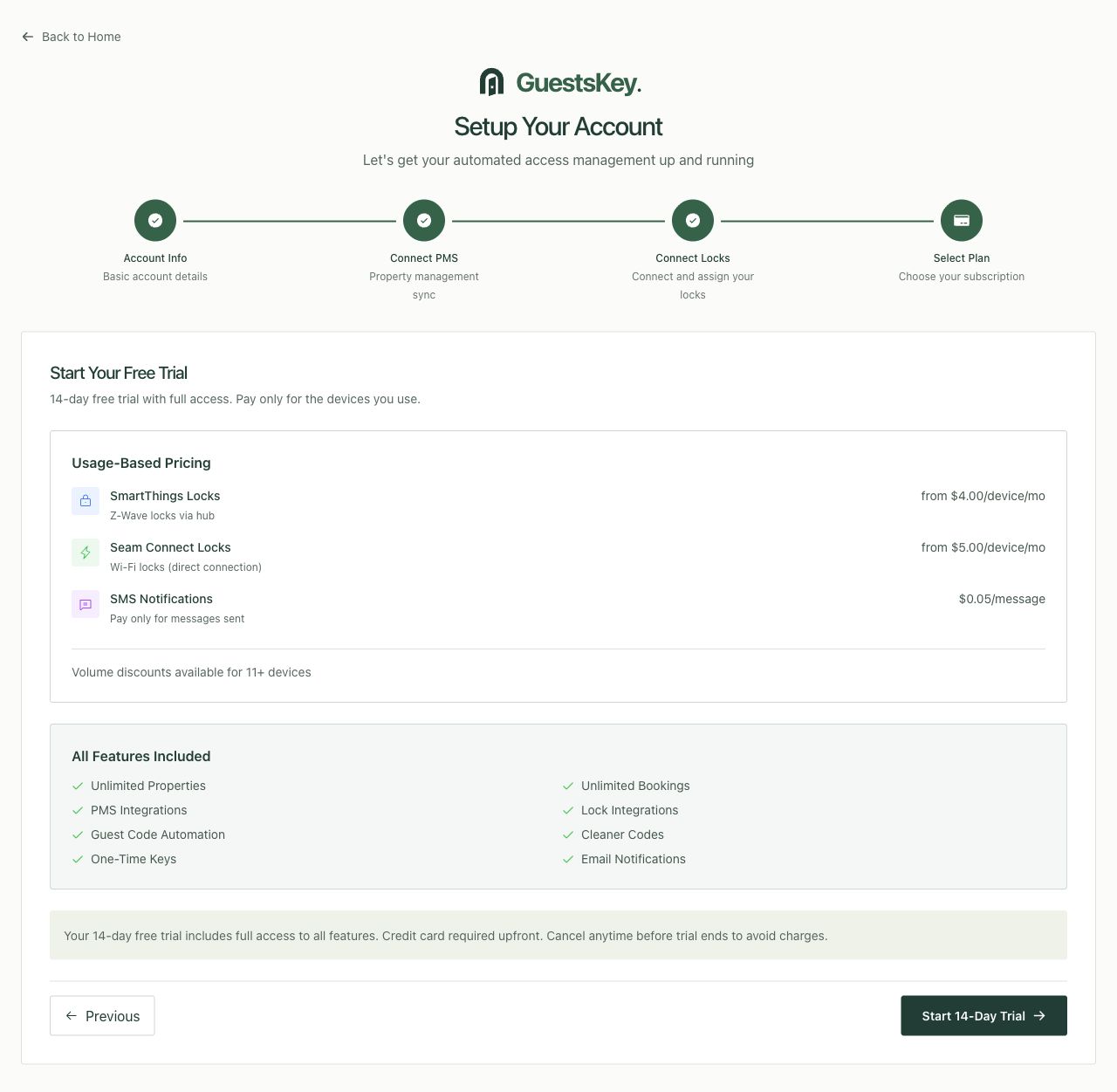Click the 'Seam Connect Locks' pricing row title

[x=170, y=547]
